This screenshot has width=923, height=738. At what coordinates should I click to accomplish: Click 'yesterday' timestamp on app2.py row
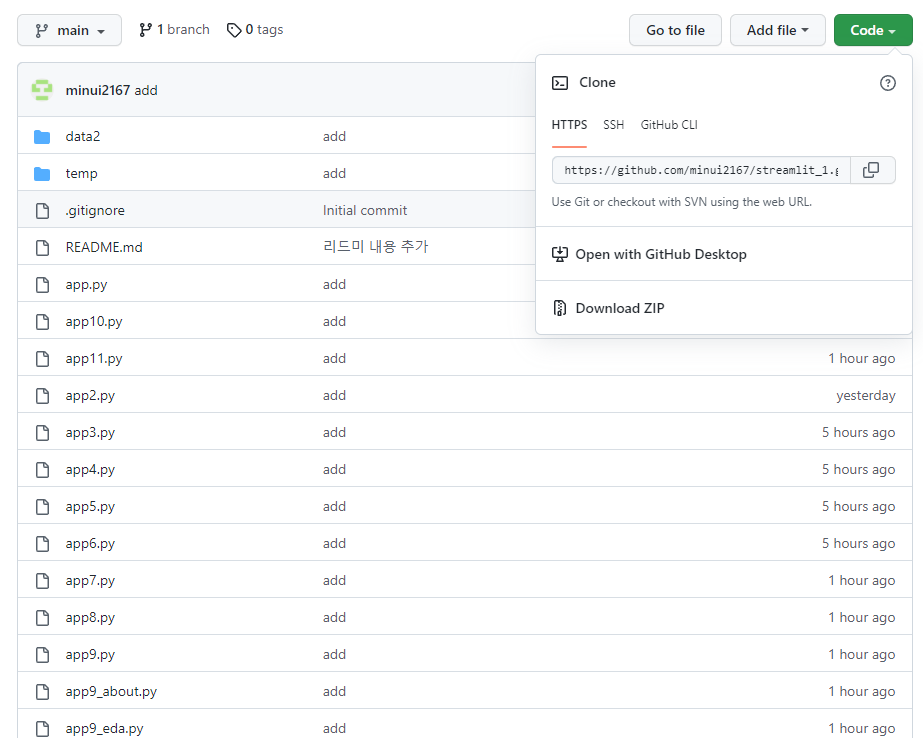point(866,396)
